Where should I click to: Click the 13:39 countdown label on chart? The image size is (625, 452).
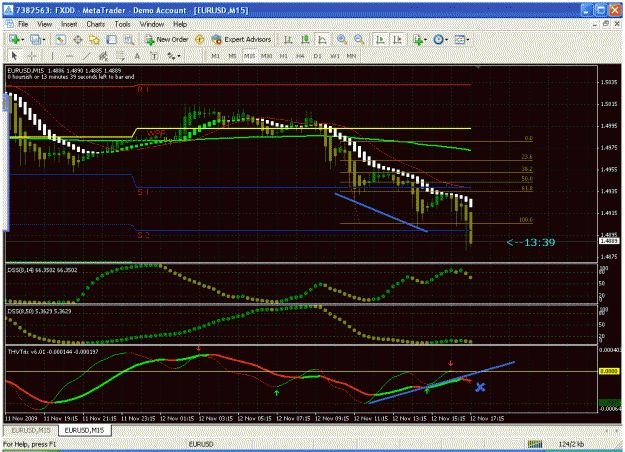pyautogui.click(x=531, y=242)
